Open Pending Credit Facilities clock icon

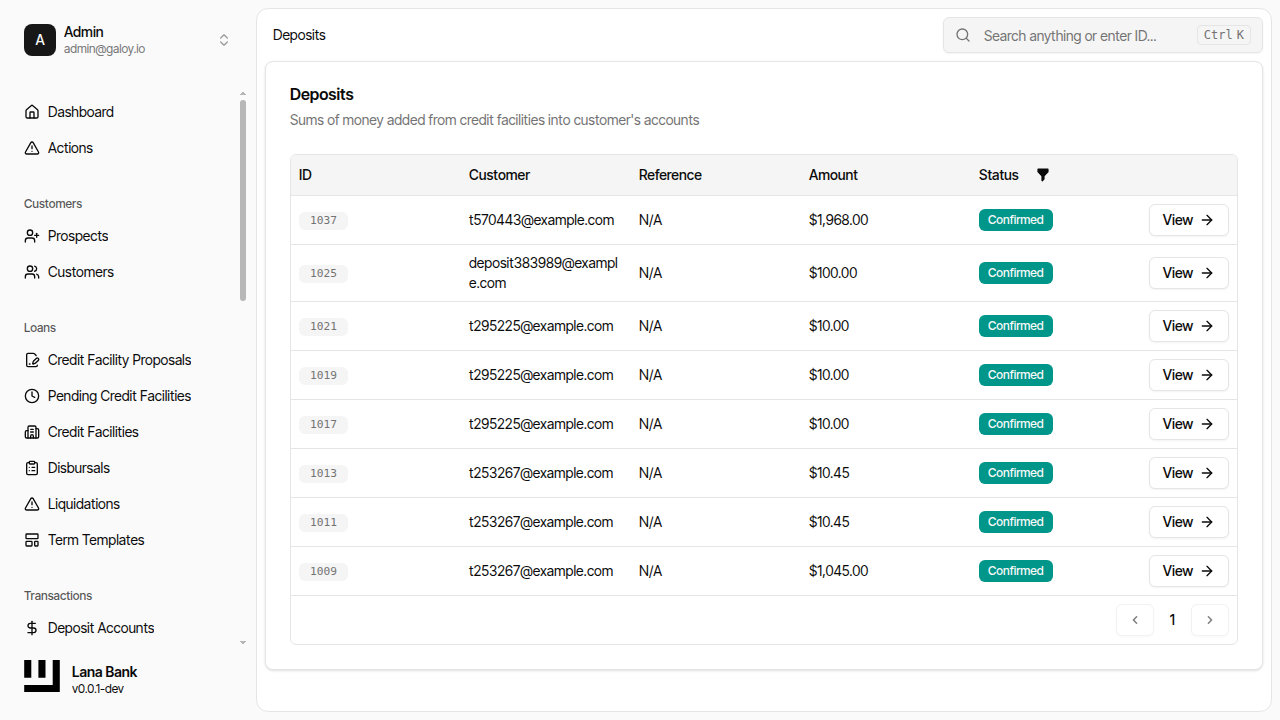click(31, 395)
